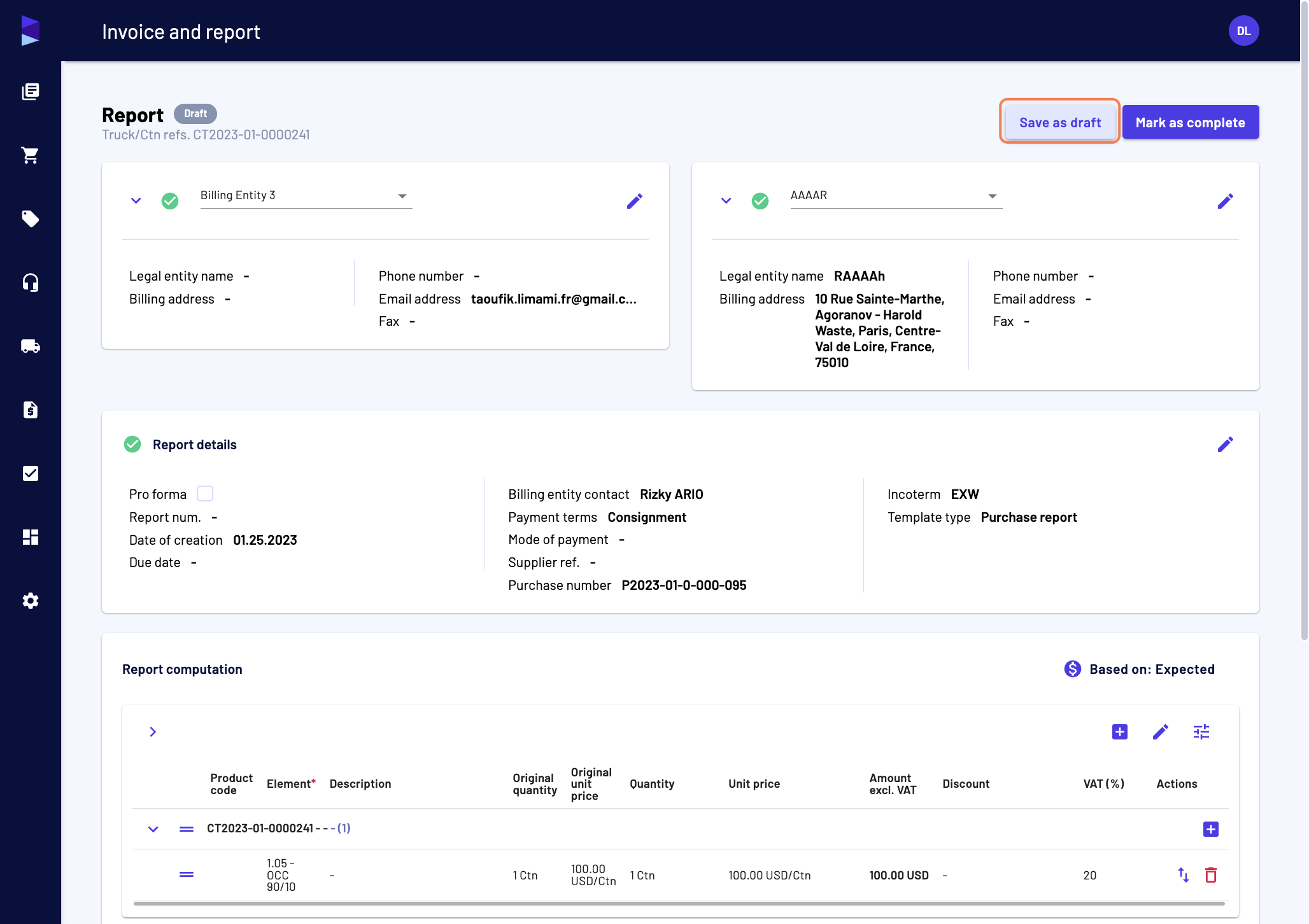Click the email taoufik.limami.fr@gmail.c...

pos(554,299)
